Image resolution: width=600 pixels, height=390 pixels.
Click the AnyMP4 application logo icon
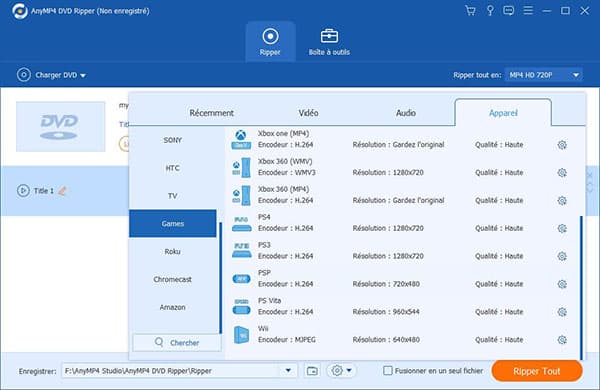coord(20,11)
